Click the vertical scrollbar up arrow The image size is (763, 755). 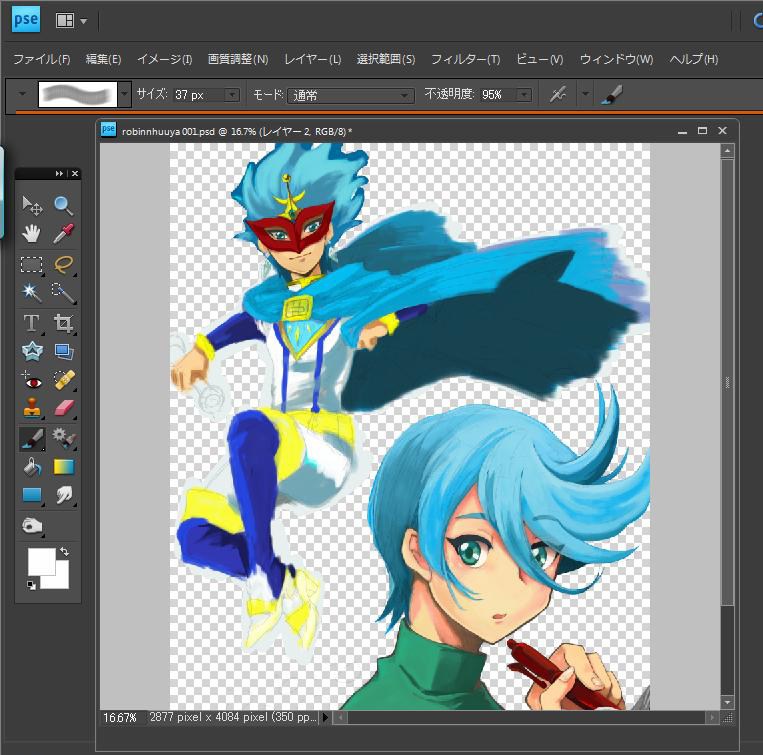tap(727, 151)
